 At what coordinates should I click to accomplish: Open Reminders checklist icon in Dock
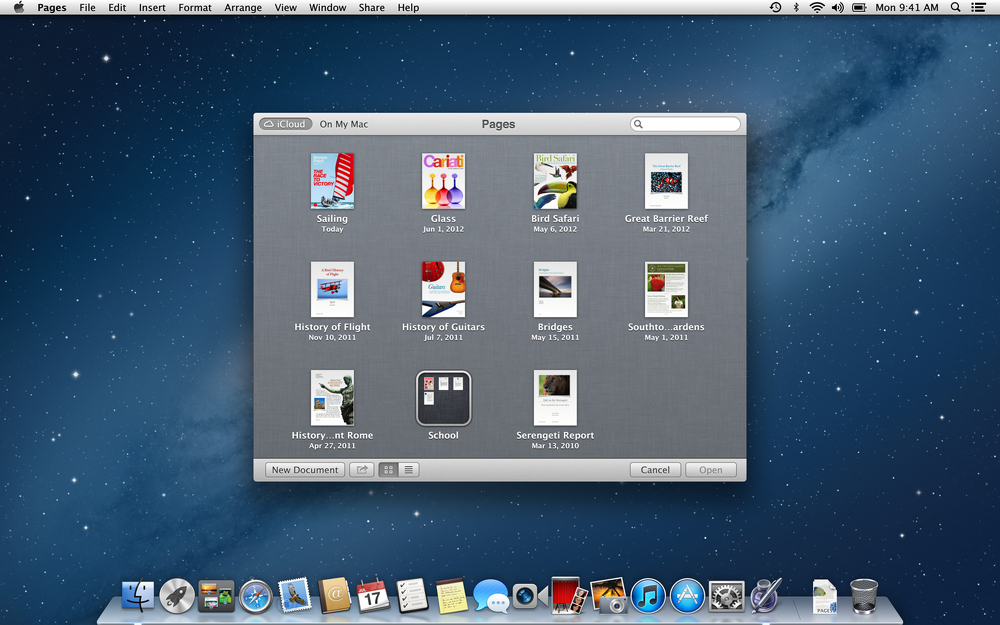pyautogui.click(x=412, y=596)
